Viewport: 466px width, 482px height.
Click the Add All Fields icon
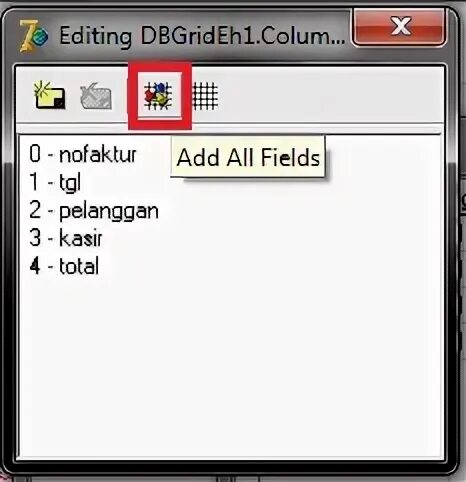pos(158,96)
